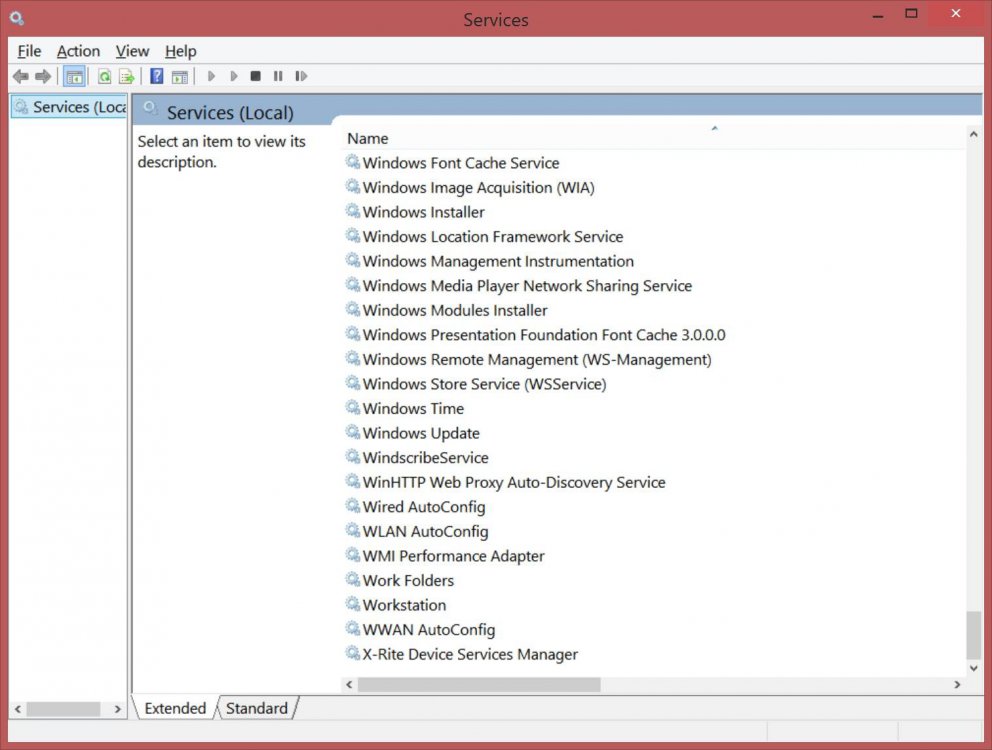Switch to the Standard tab
Viewport: 992px width, 750px height.
tap(257, 708)
